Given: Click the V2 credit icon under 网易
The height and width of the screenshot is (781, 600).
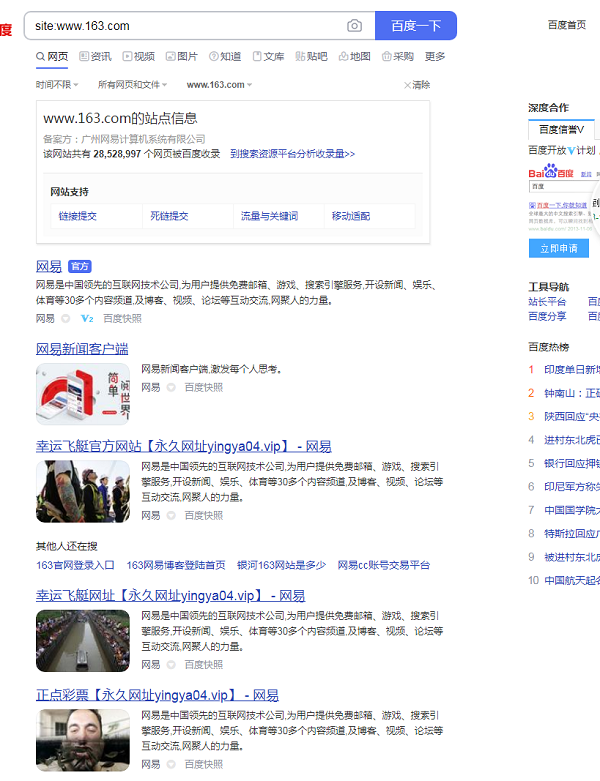Looking at the screenshot, I should tap(87, 318).
